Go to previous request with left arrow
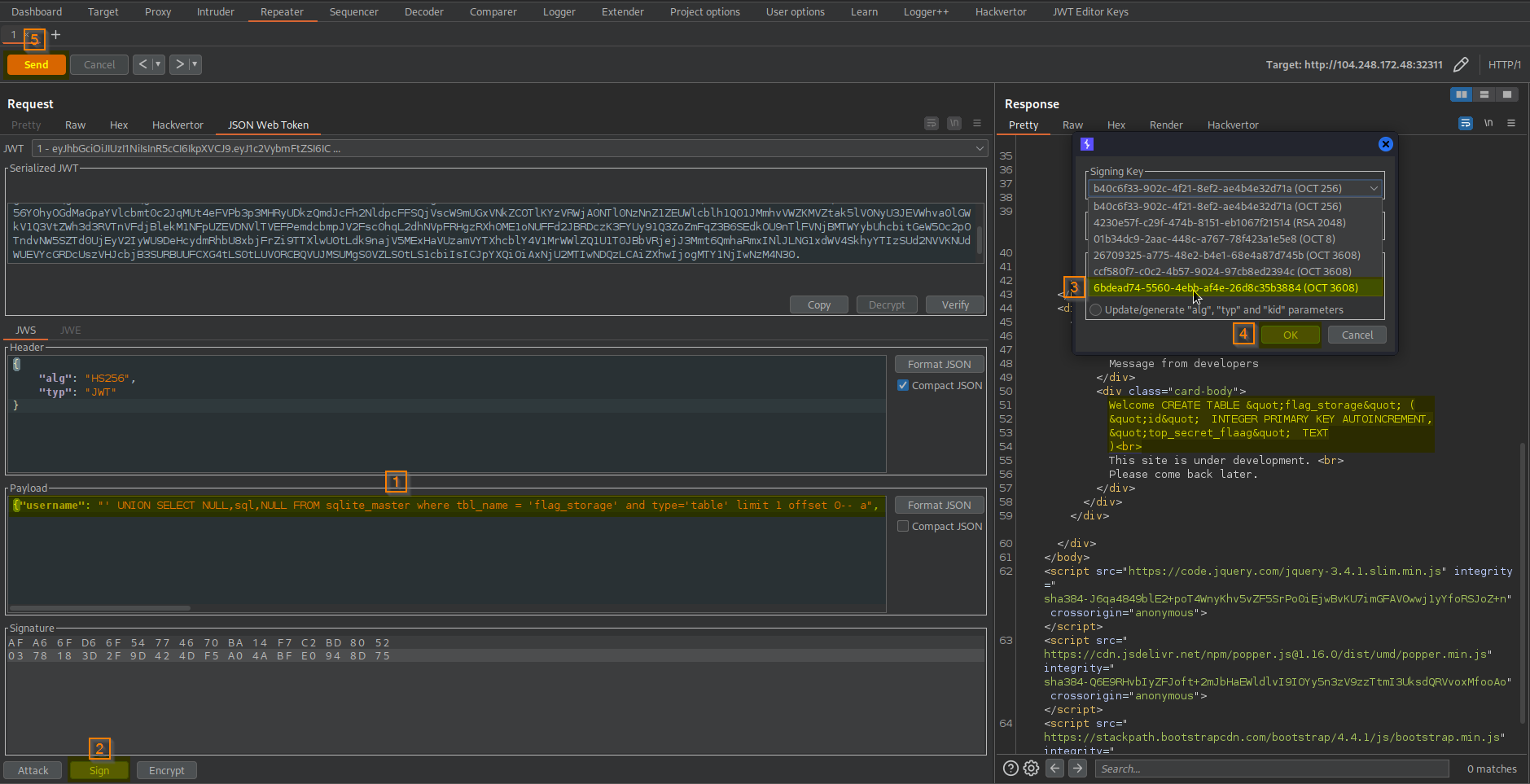Image resolution: width=1530 pixels, height=784 pixels. (x=142, y=64)
